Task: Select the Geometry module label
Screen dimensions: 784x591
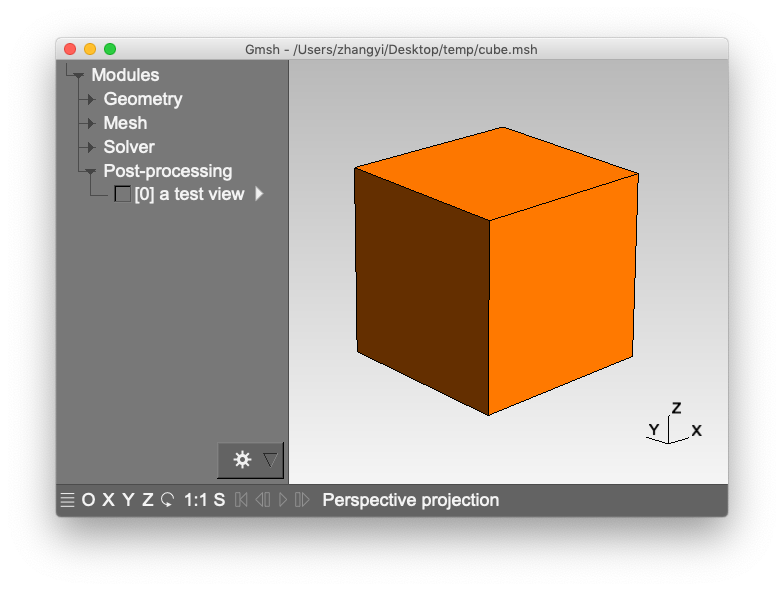Action: (142, 99)
